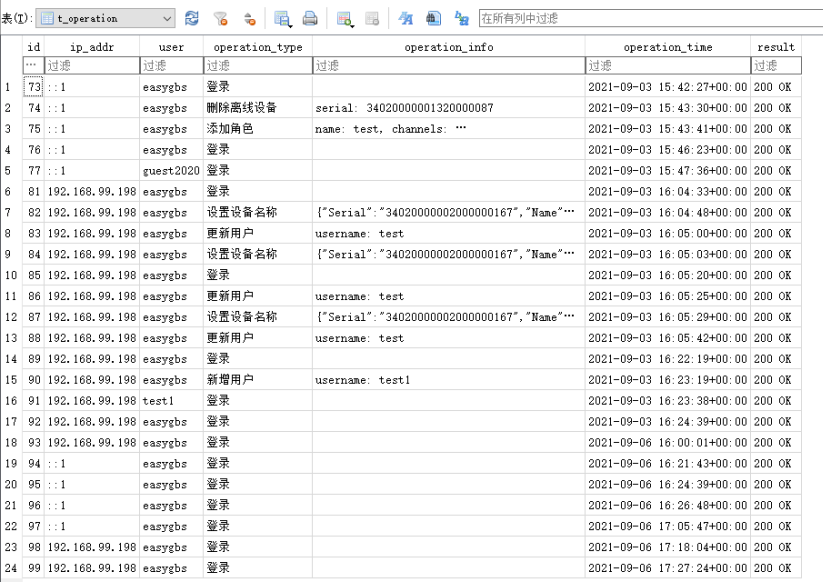Sort by the id column header

tap(34, 47)
